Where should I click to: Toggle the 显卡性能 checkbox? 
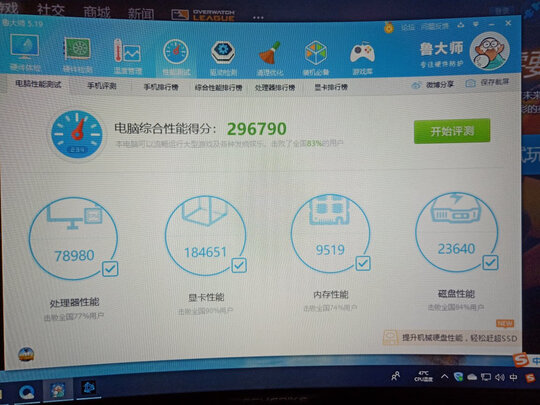pos(239,265)
